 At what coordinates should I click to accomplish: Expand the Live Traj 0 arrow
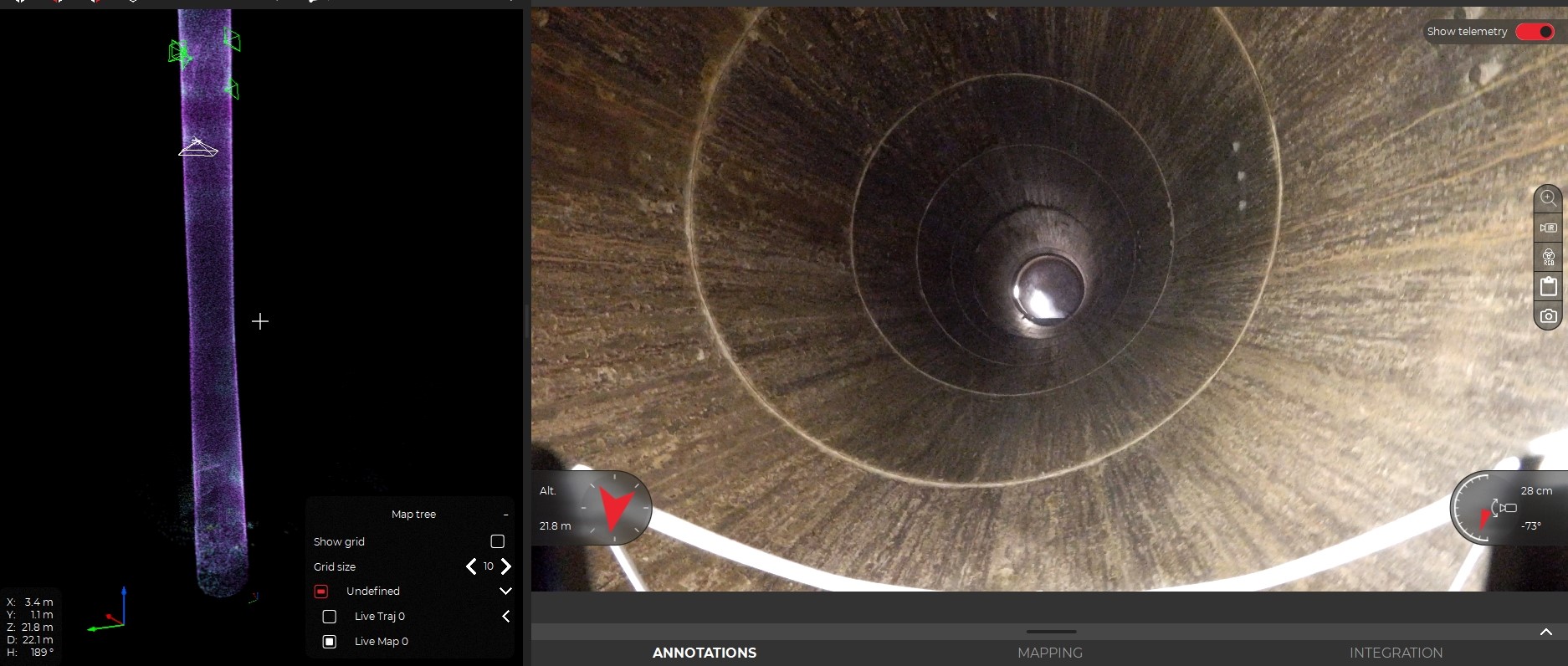click(505, 617)
